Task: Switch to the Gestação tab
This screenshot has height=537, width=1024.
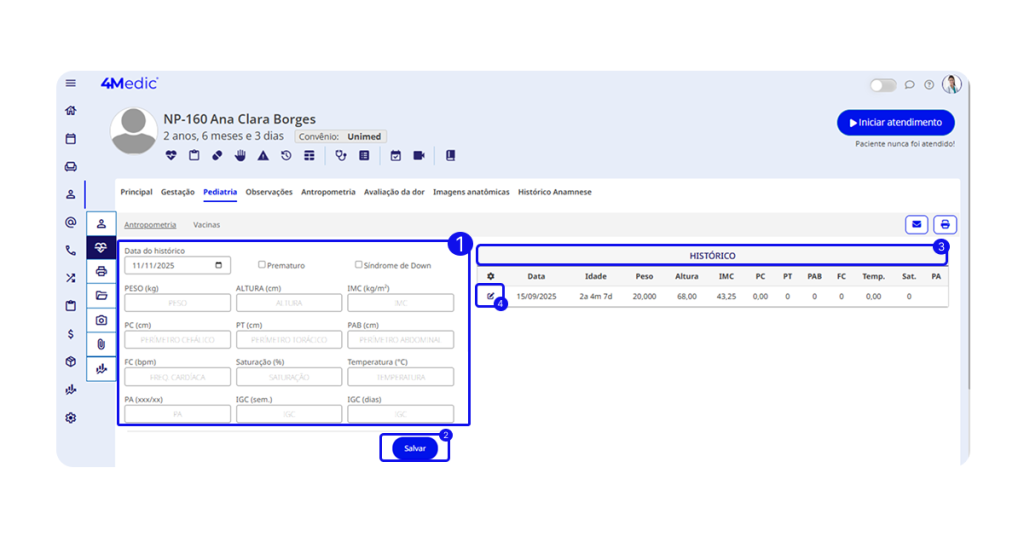Action: [177, 192]
